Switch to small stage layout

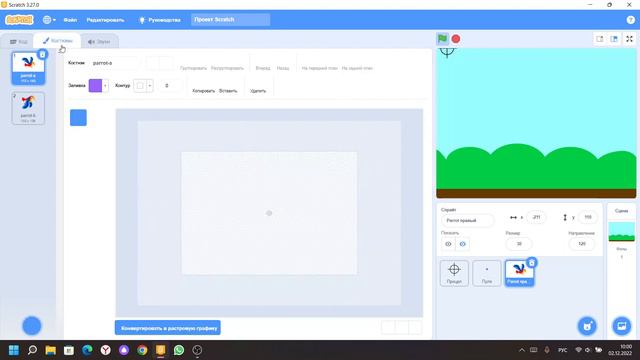pyautogui.click(x=600, y=39)
